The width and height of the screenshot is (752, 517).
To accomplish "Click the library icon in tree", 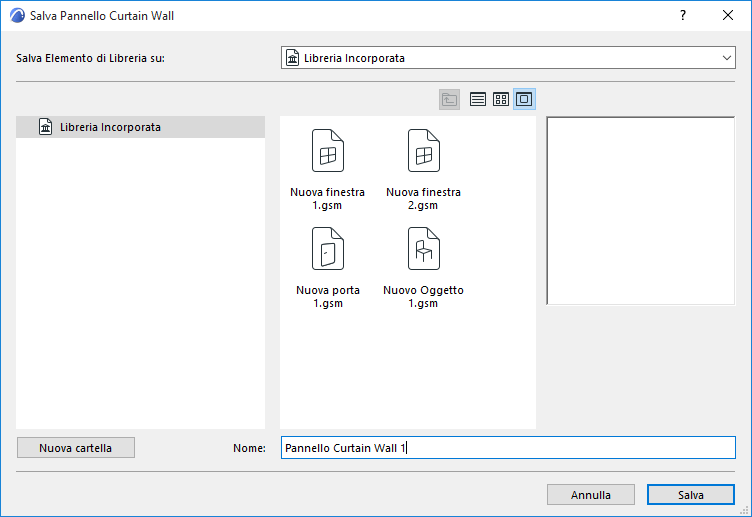I will (46, 127).
